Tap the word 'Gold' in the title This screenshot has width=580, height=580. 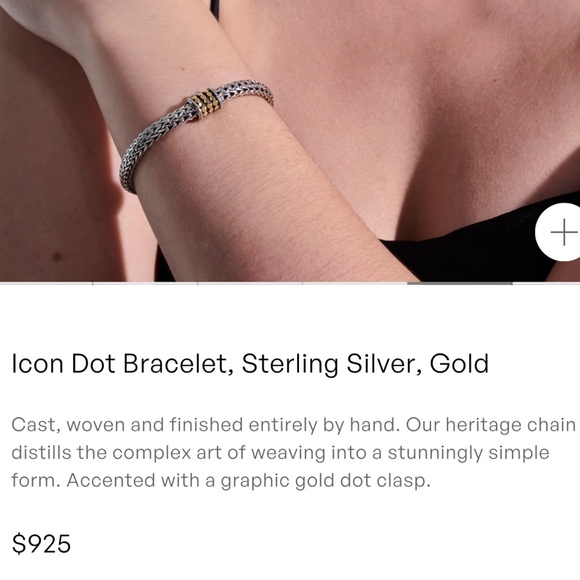point(459,363)
